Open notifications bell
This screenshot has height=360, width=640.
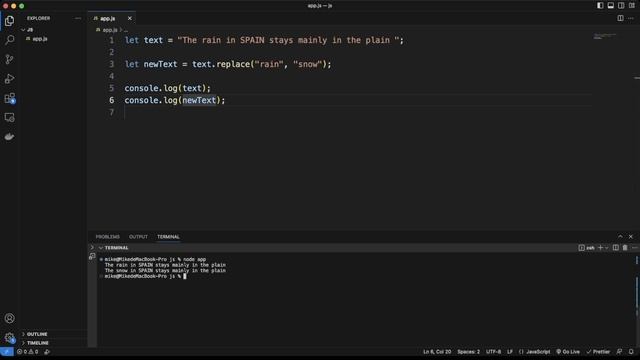point(631,351)
